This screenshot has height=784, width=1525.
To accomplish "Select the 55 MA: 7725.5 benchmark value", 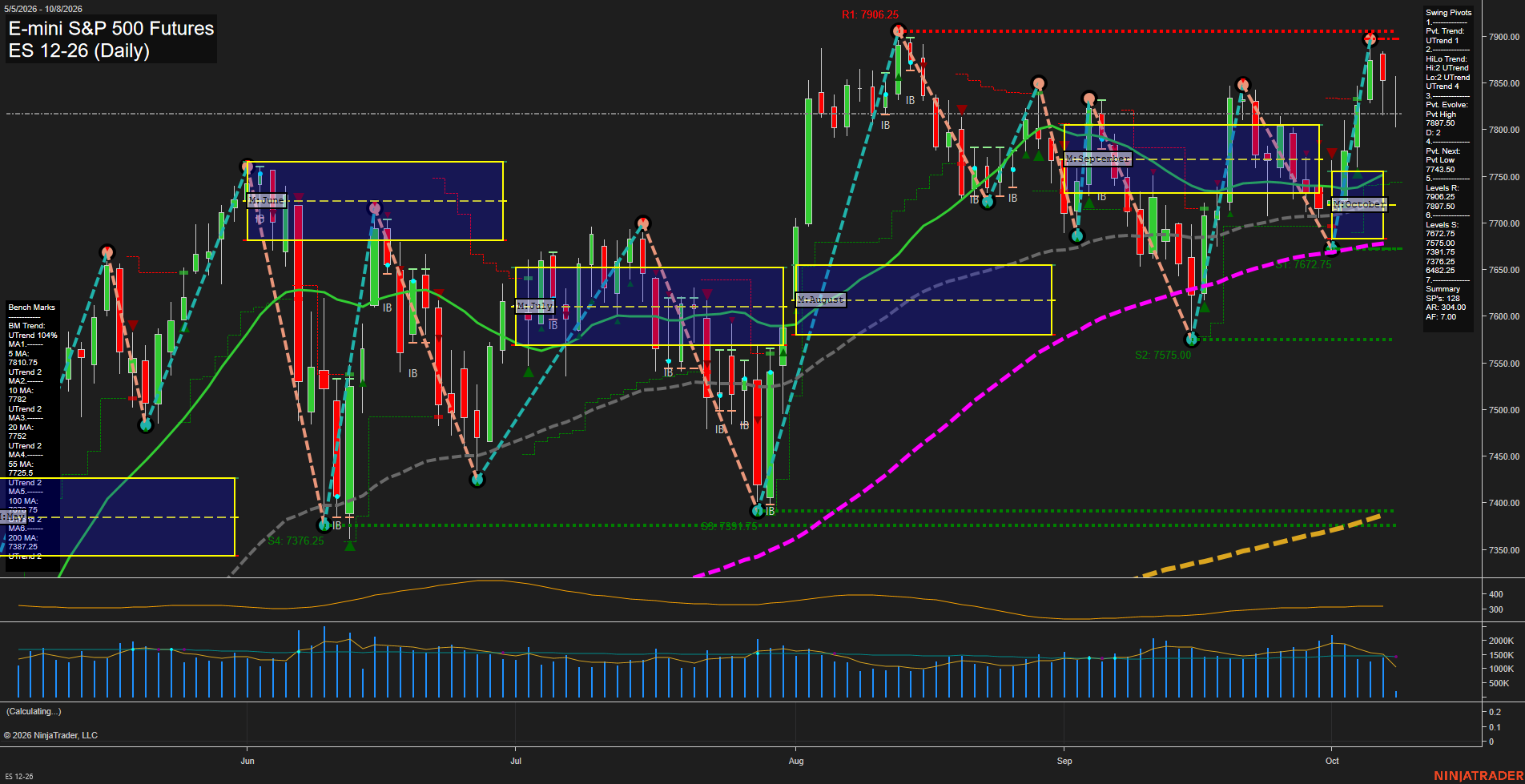I will coord(22,468).
